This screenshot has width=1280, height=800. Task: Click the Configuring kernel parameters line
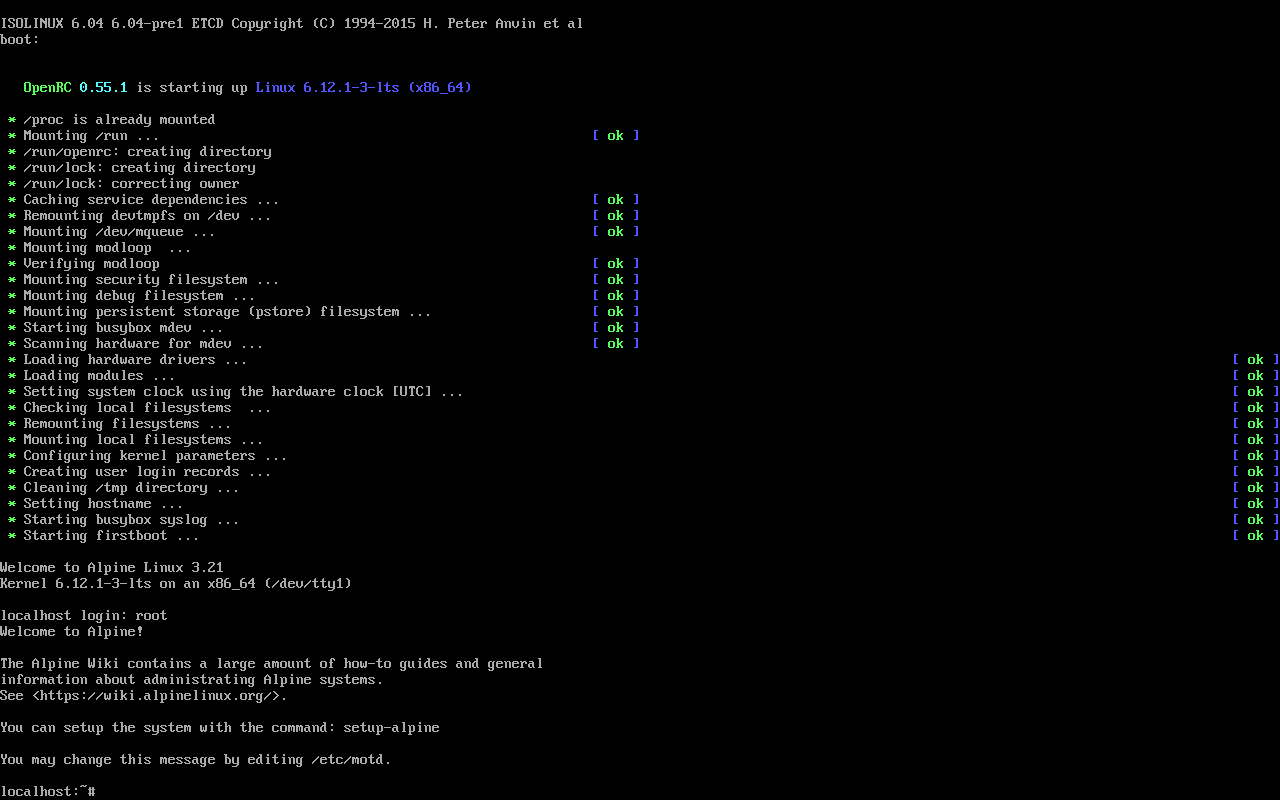tap(148, 455)
